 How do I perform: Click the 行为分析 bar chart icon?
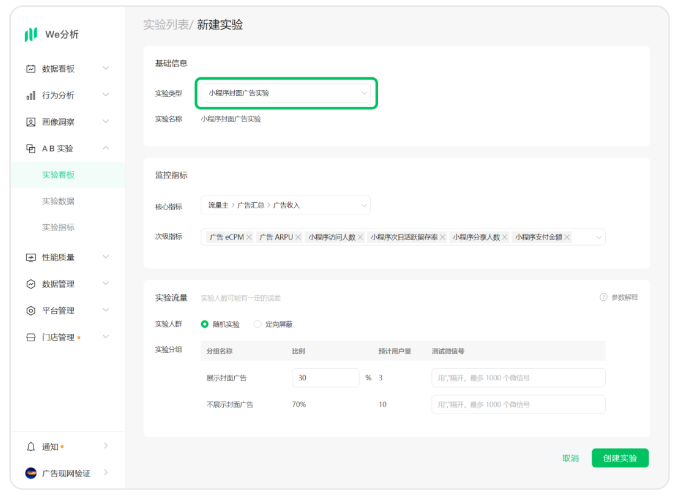pos(31,95)
